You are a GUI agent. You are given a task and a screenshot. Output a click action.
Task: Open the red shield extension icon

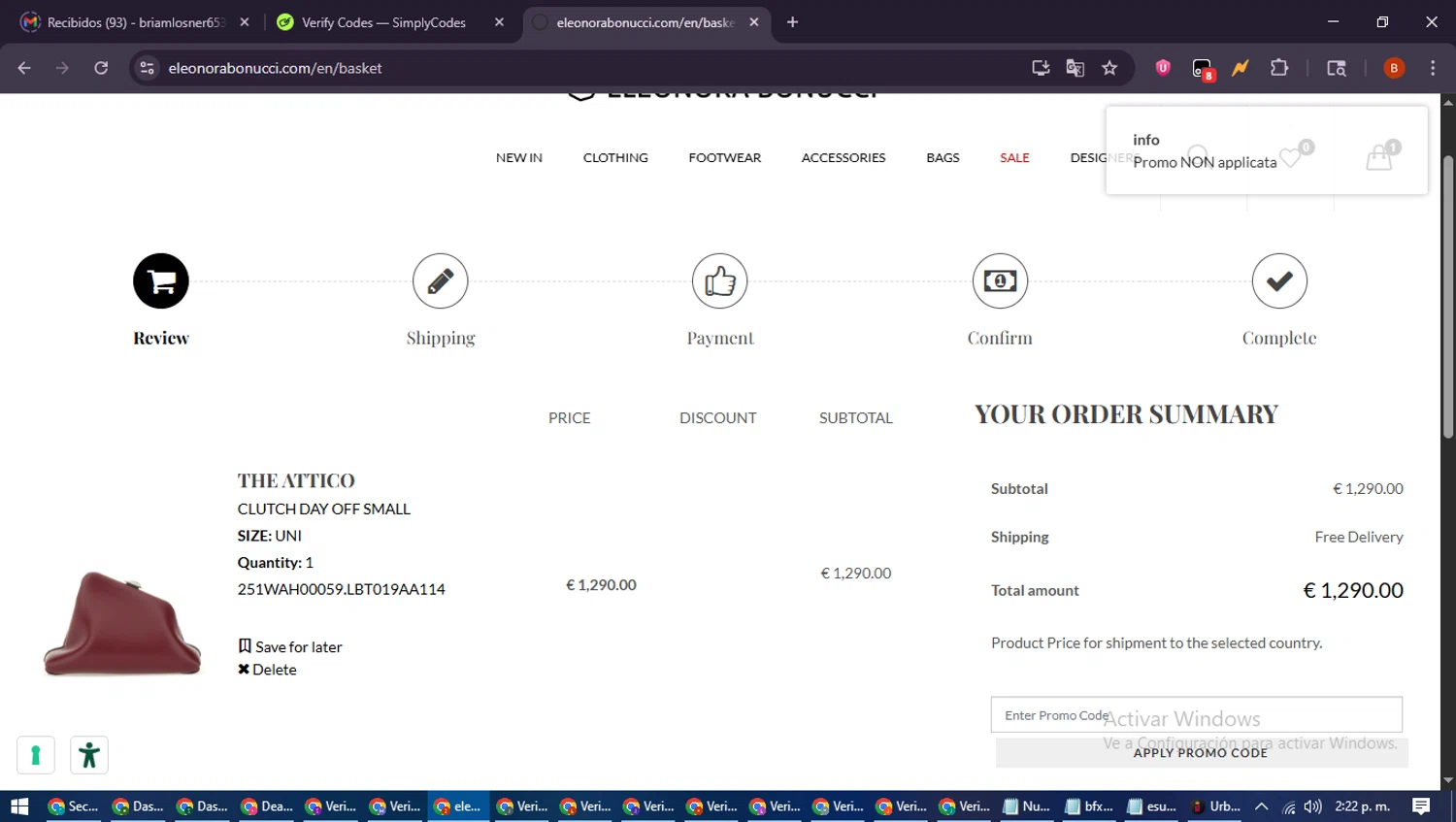tap(1163, 68)
